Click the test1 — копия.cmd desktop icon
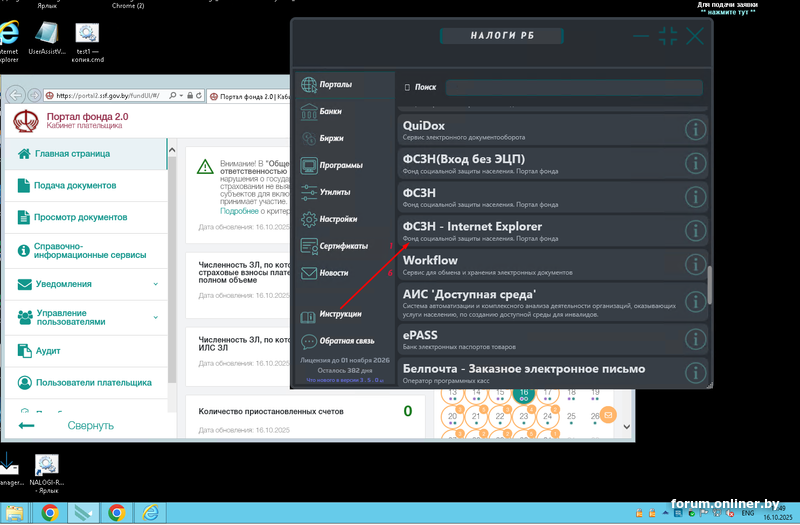 pos(87,42)
